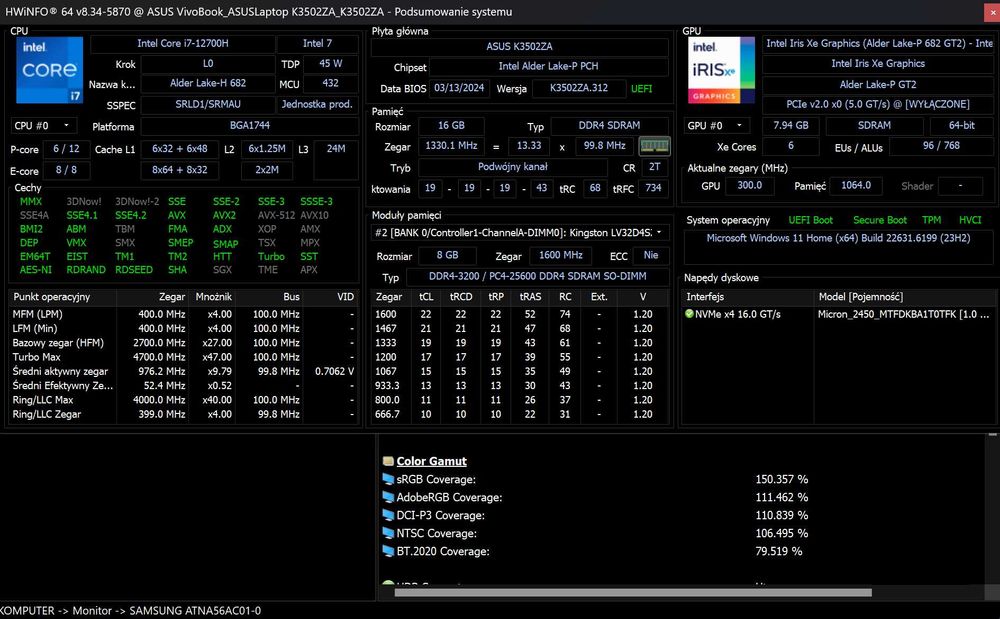Click the 0.7062 V VID value
This screenshot has height=619, width=1000.
[x=334, y=371]
